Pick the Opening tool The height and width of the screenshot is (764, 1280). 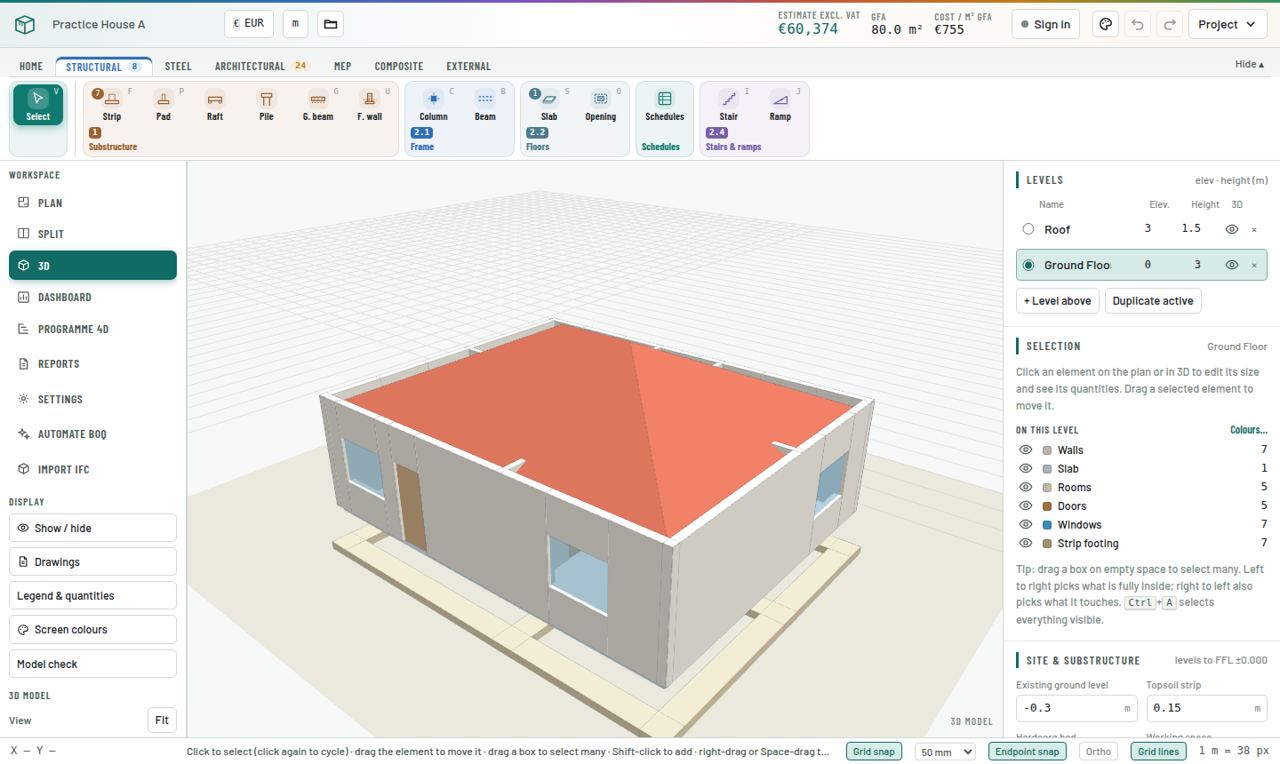[600, 105]
